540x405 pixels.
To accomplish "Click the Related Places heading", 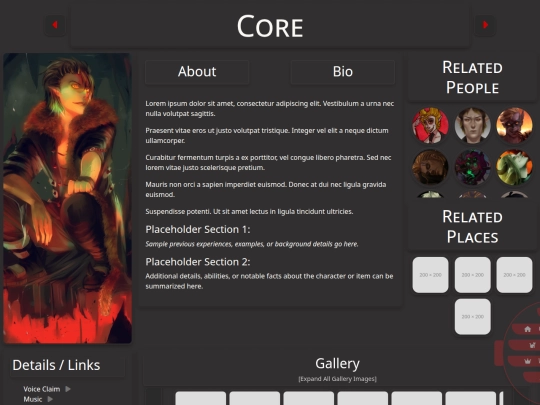I will click(472, 227).
